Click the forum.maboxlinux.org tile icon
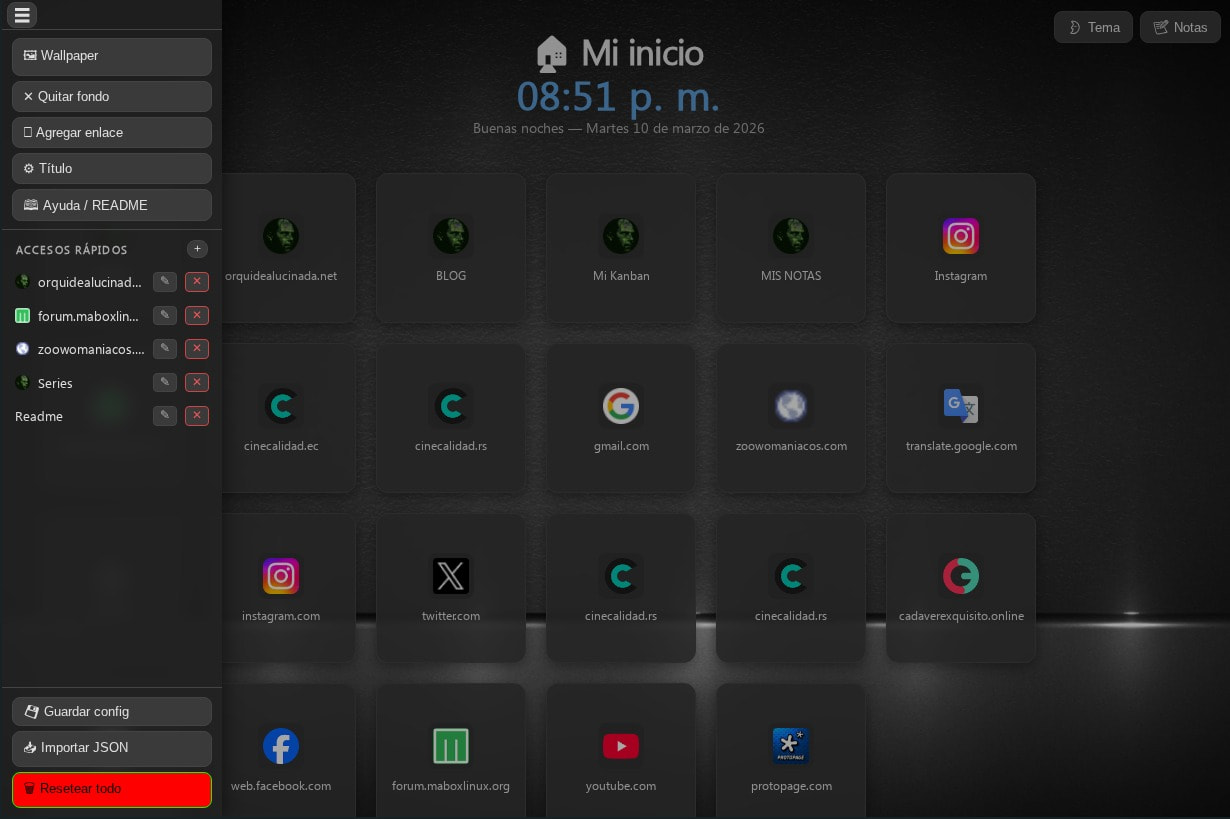 (x=451, y=746)
